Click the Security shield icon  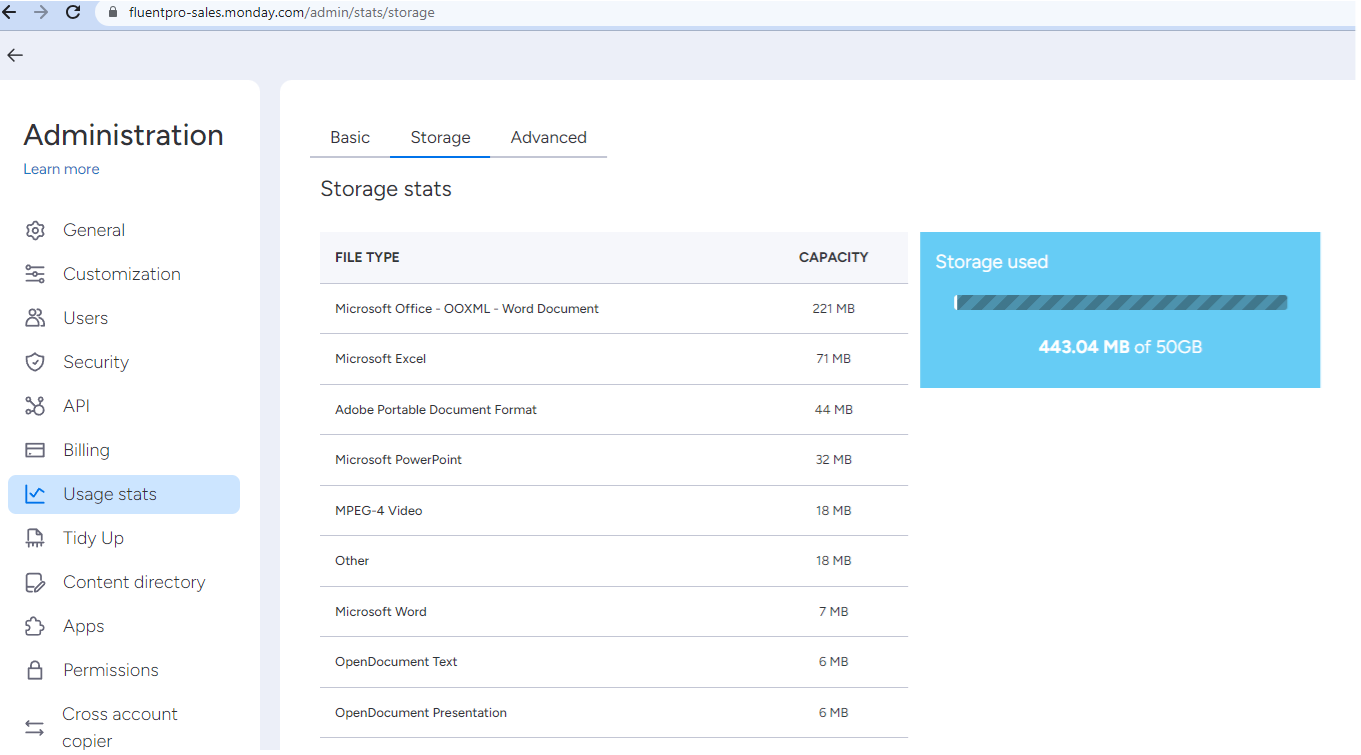point(35,361)
